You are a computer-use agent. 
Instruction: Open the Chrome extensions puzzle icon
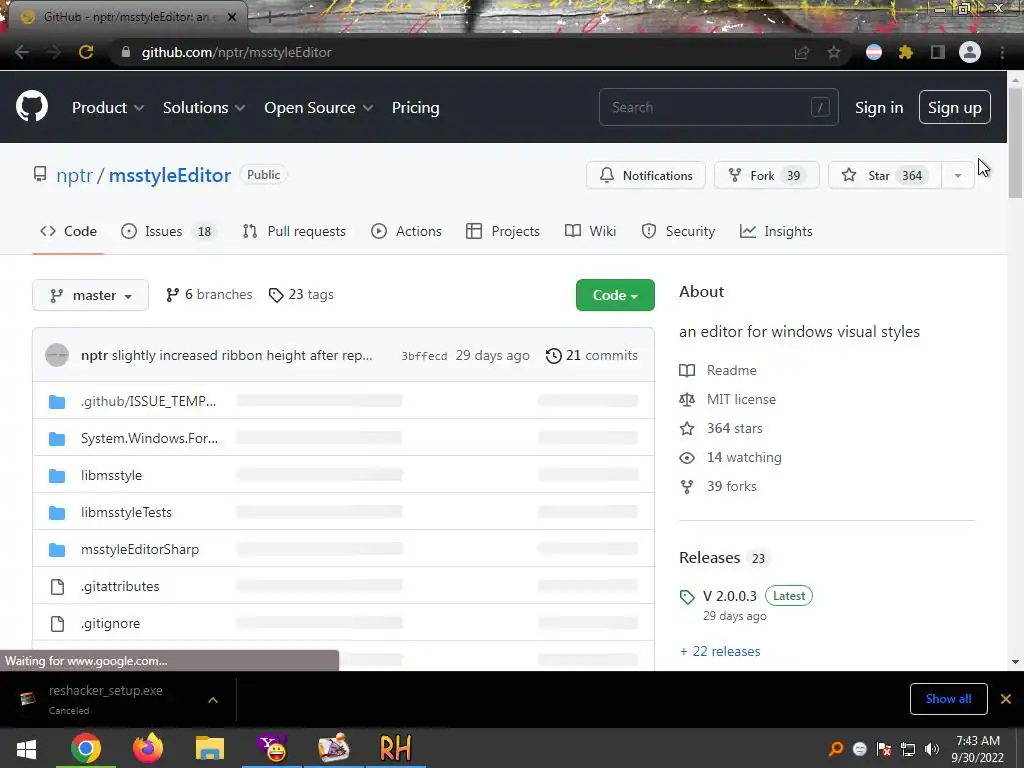[x=905, y=52]
